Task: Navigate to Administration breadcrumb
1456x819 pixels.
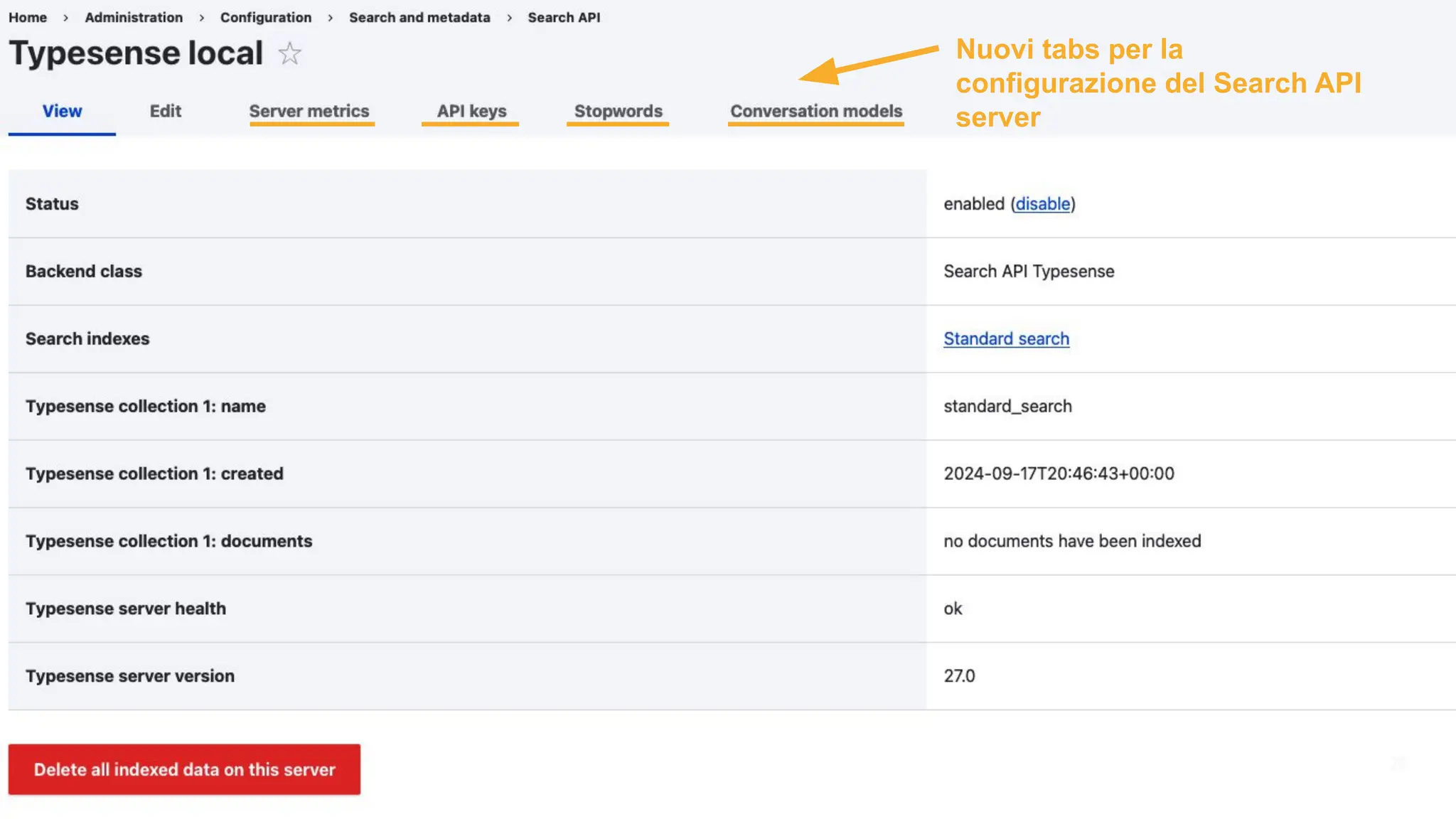Action: (134, 17)
